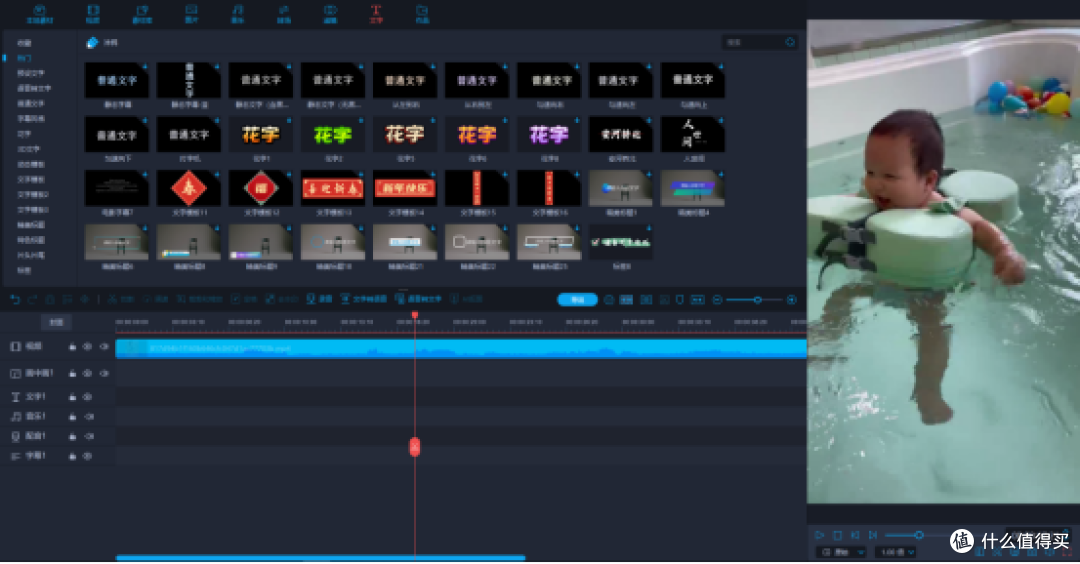The height and width of the screenshot is (564, 1080).
Task: Open the 1.00 playback speed dropdown
Action: pyautogui.click(x=895, y=552)
